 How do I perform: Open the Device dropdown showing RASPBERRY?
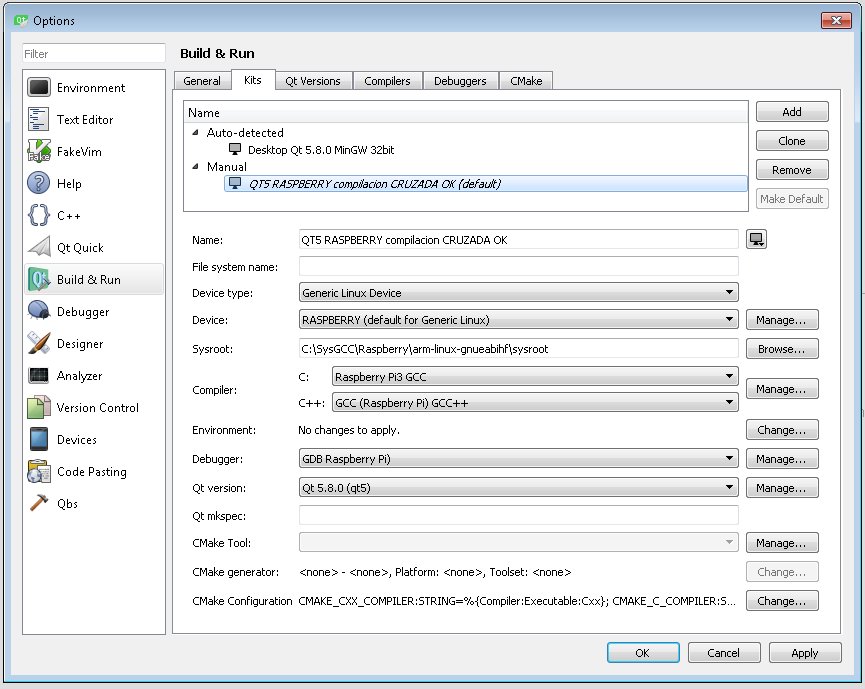pos(519,319)
